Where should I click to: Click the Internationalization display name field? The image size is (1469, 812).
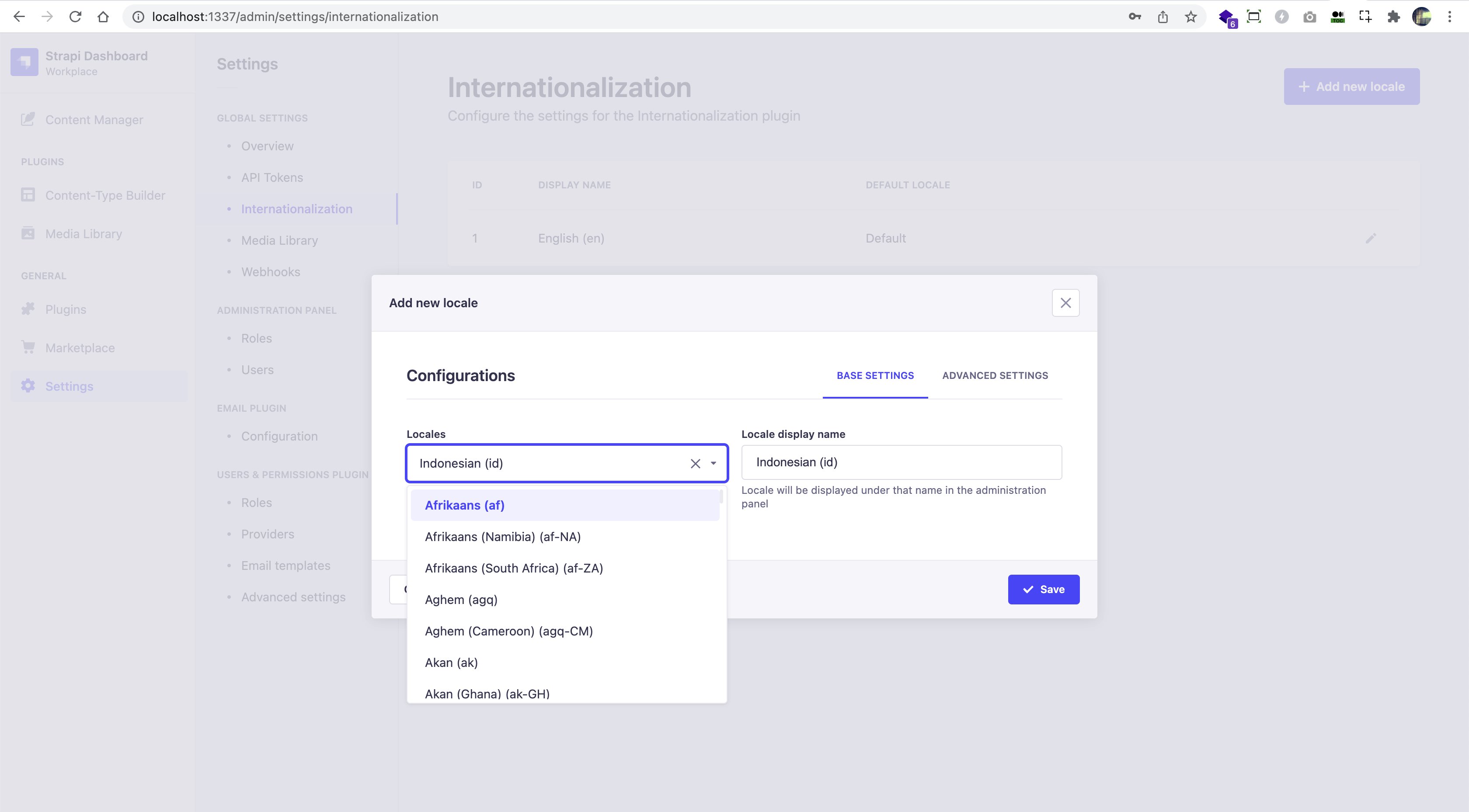click(901, 462)
